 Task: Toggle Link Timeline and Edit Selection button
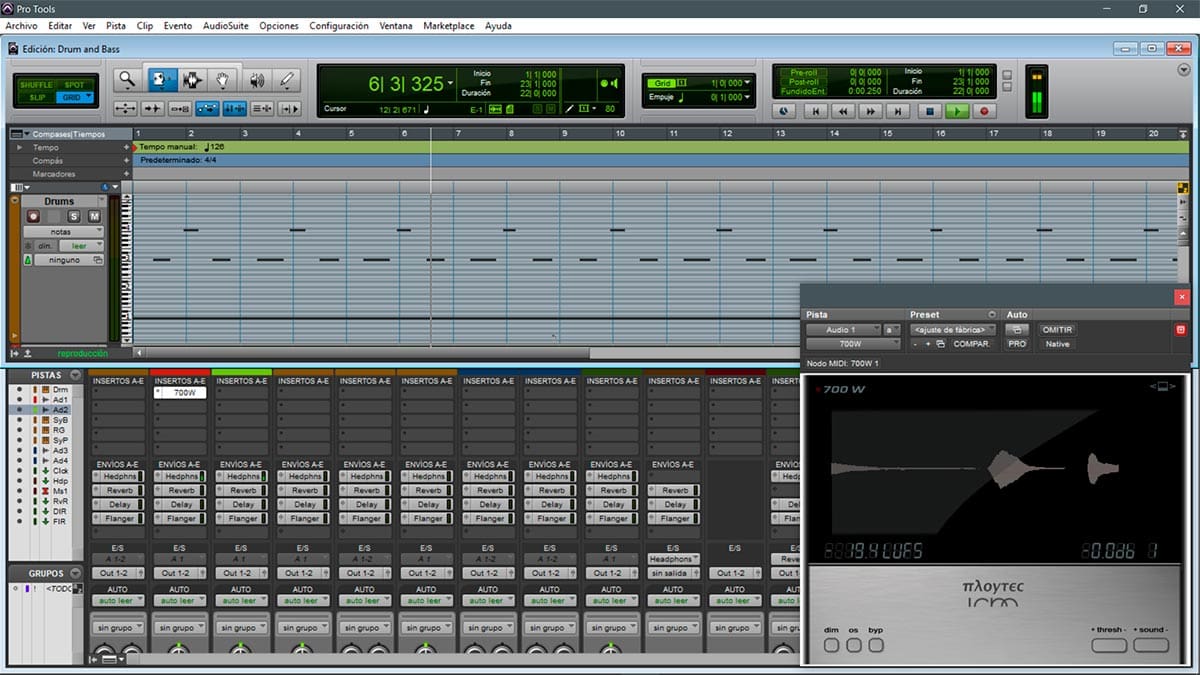coord(235,108)
